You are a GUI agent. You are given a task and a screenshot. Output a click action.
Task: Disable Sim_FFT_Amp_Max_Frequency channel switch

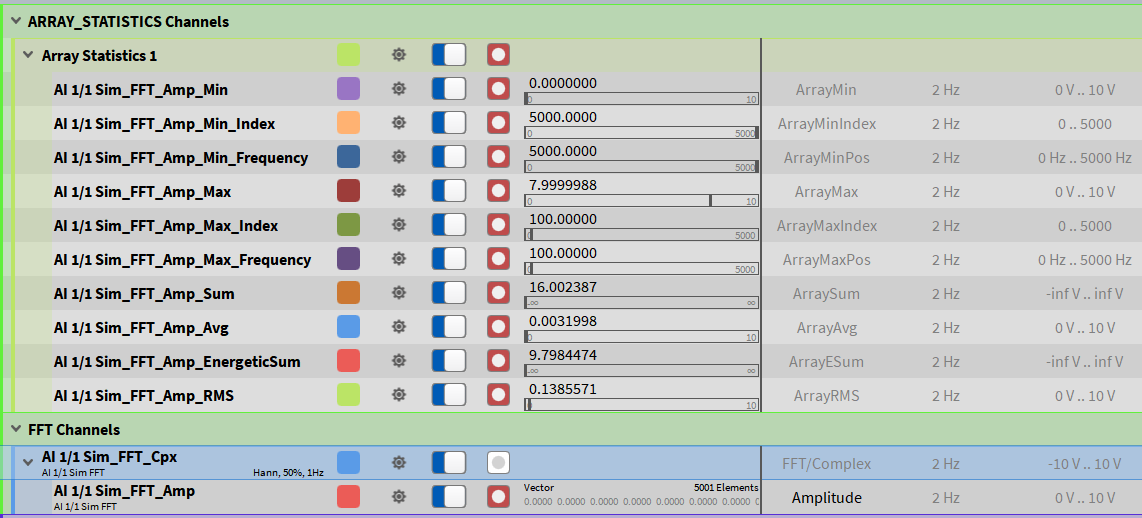click(449, 259)
